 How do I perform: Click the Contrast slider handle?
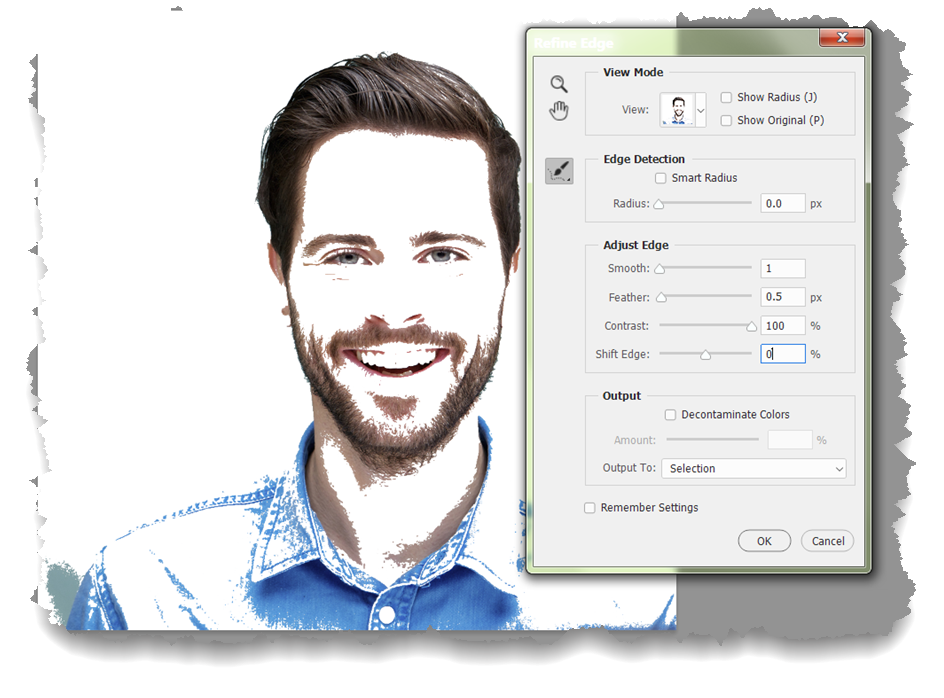(752, 326)
